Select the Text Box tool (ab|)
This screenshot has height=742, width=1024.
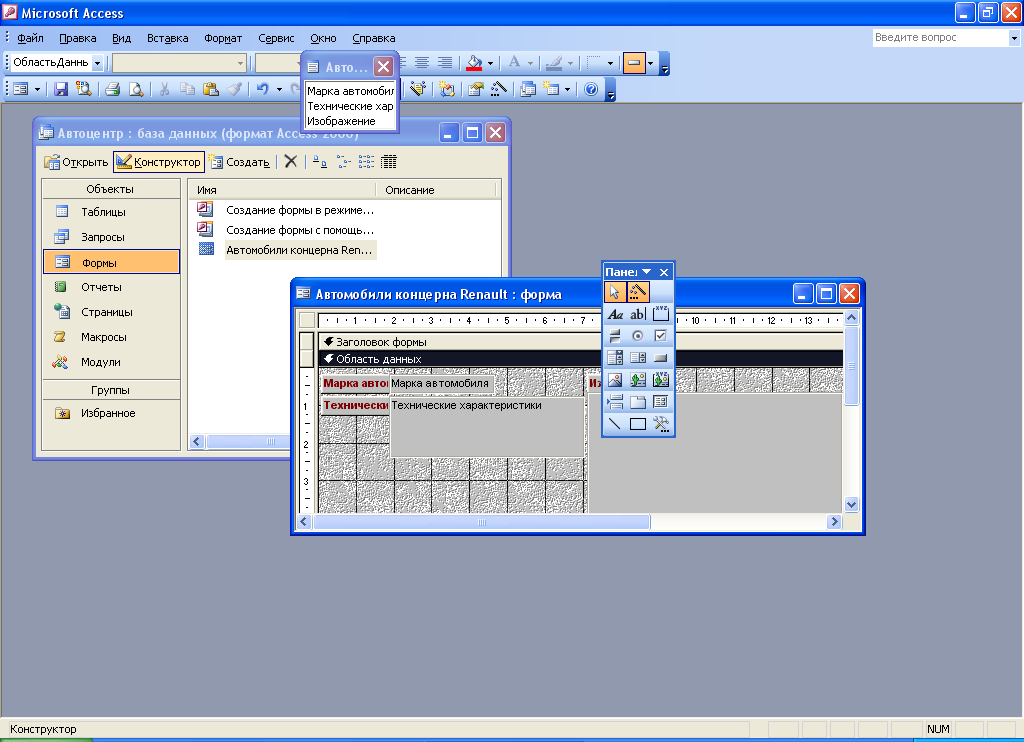pyautogui.click(x=637, y=314)
